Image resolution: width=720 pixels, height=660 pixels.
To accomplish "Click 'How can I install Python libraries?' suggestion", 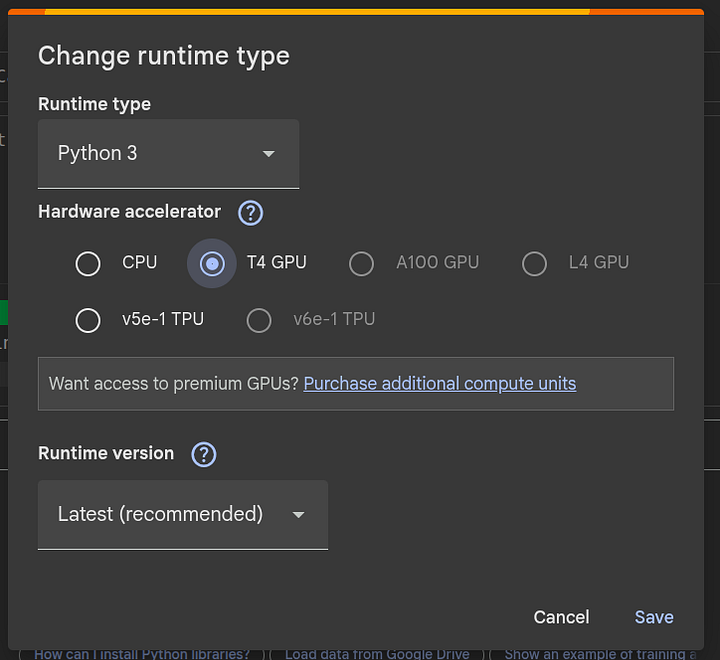I will [142, 653].
